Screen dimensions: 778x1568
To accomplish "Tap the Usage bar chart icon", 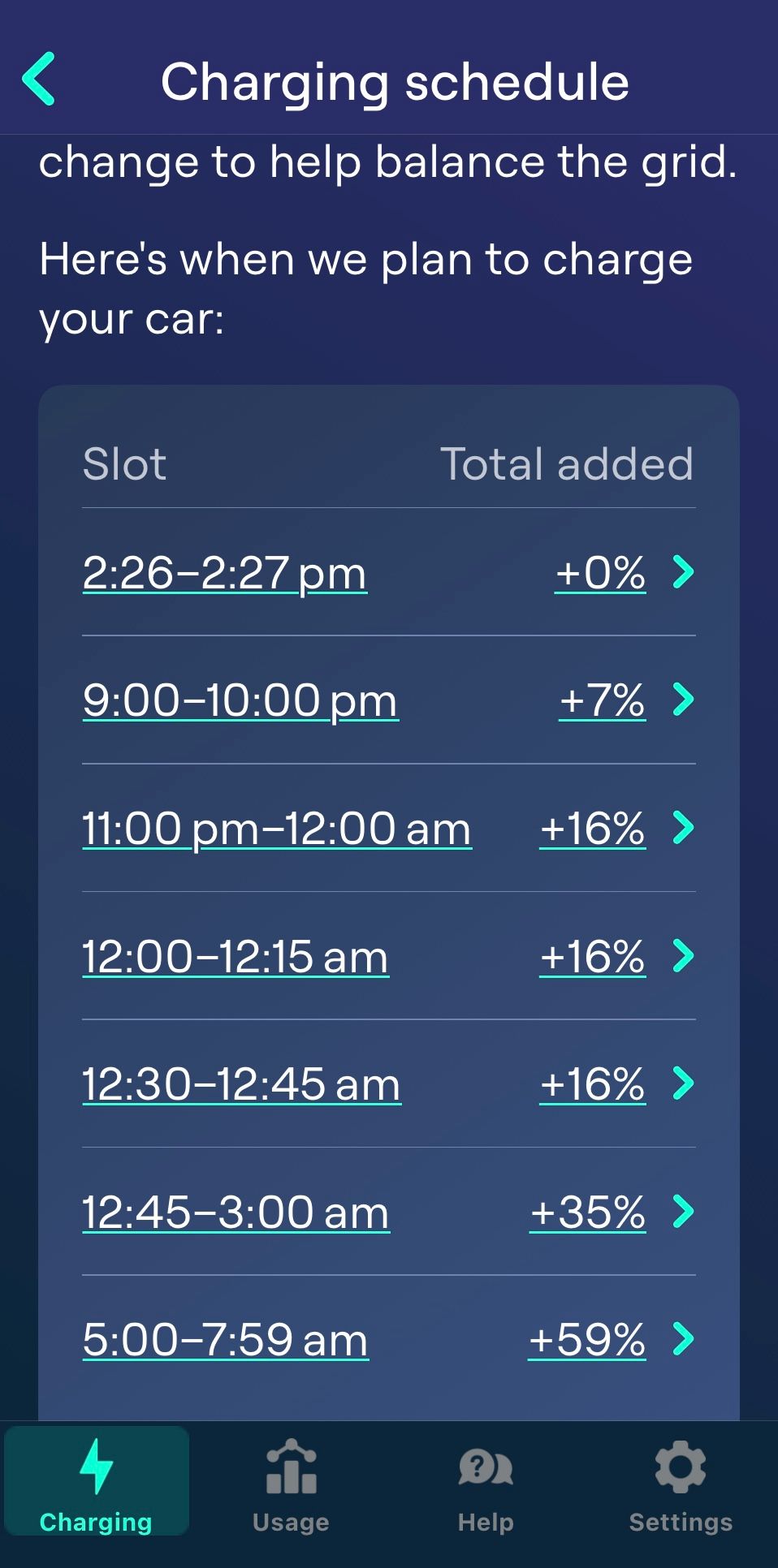I will [291, 1467].
